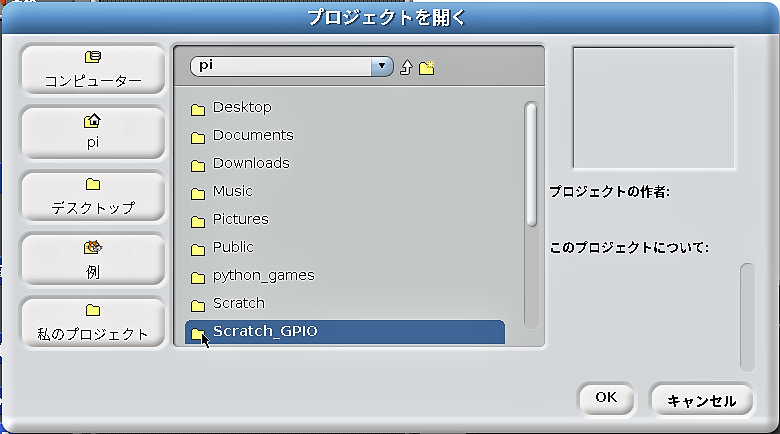Click the project notes scrollbar
The height and width of the screenshot is (434, 780).
747,317
